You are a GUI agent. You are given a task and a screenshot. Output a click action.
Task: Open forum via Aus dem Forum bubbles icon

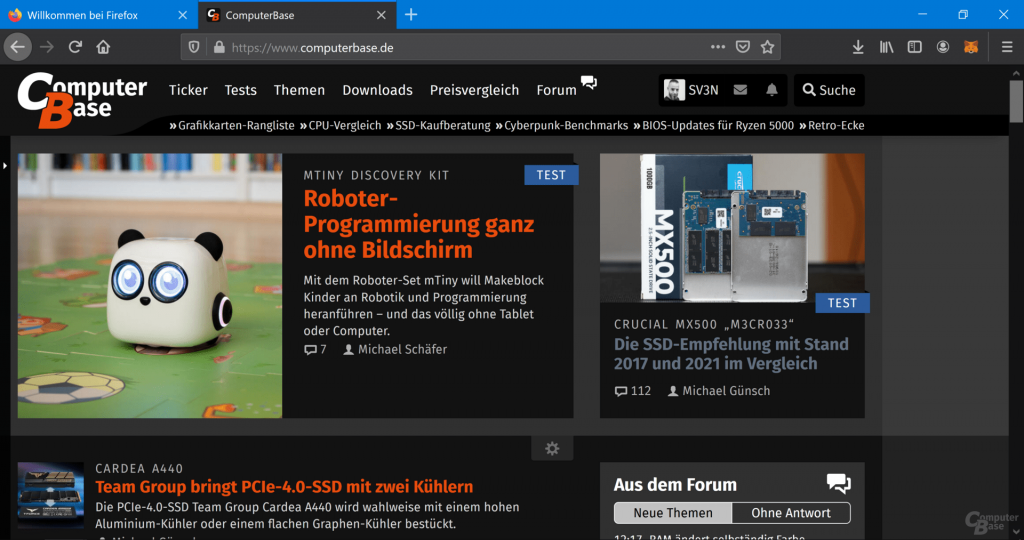[839, 484]
